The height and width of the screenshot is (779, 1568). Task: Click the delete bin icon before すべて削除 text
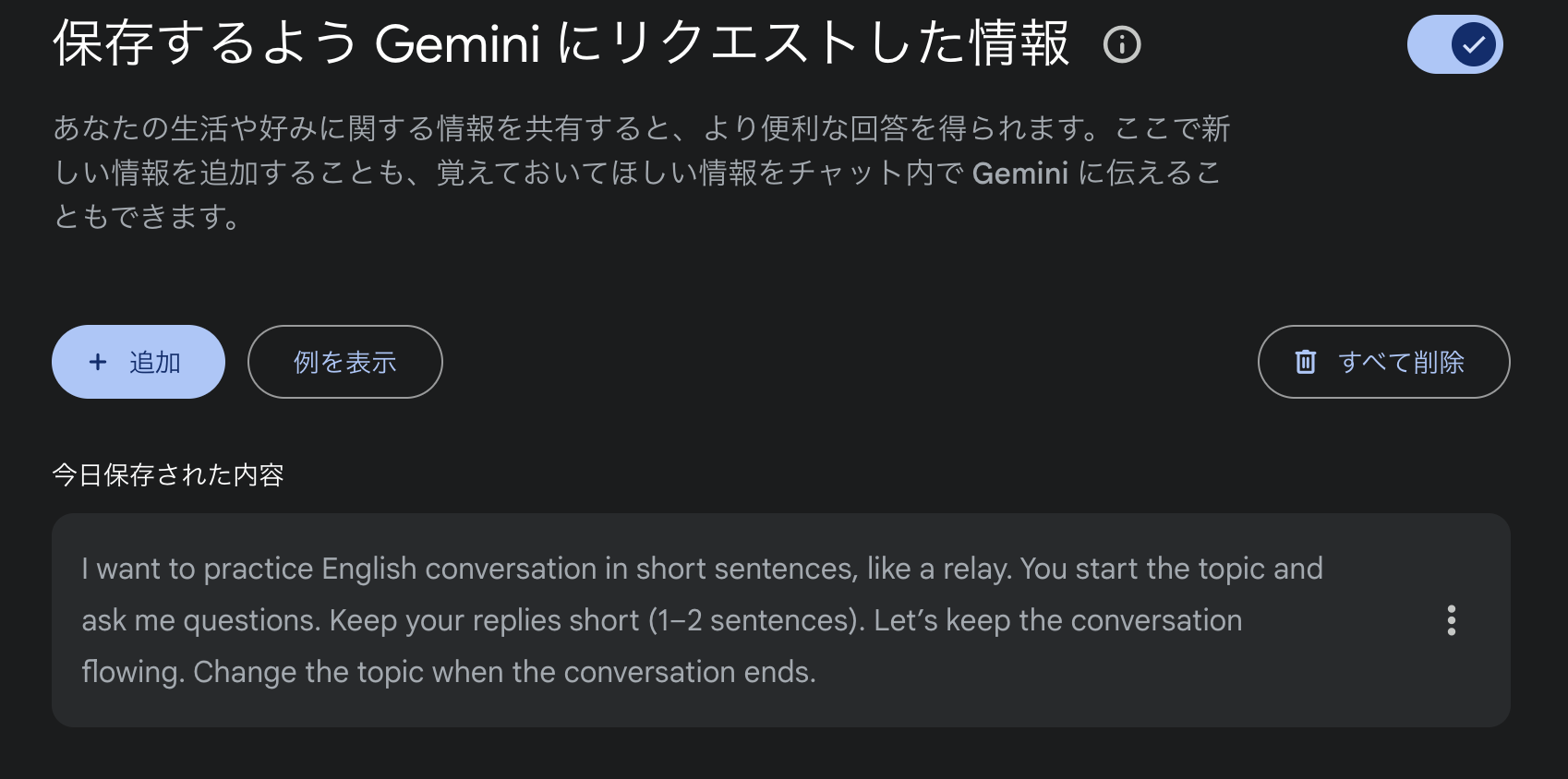click(1305, 362)
